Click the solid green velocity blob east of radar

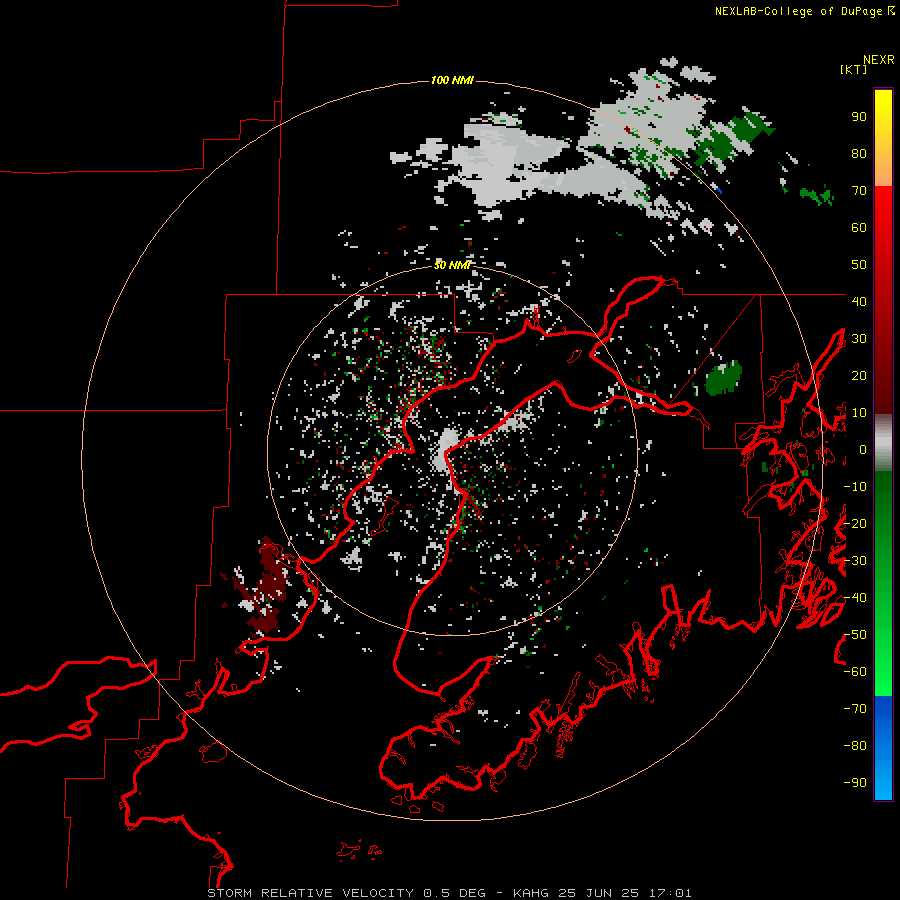point(723,378)
